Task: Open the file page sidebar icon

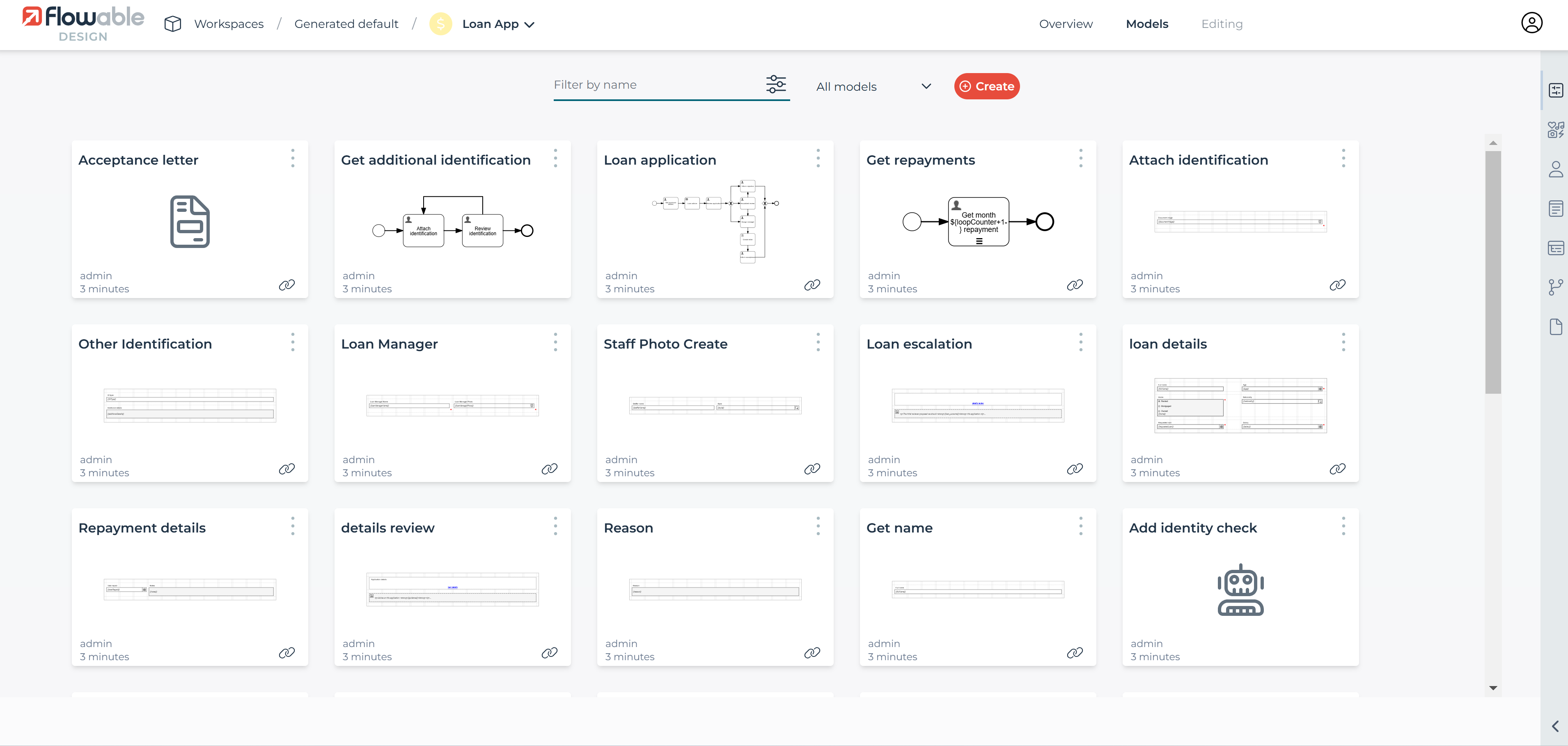Action: (1555, 327)
